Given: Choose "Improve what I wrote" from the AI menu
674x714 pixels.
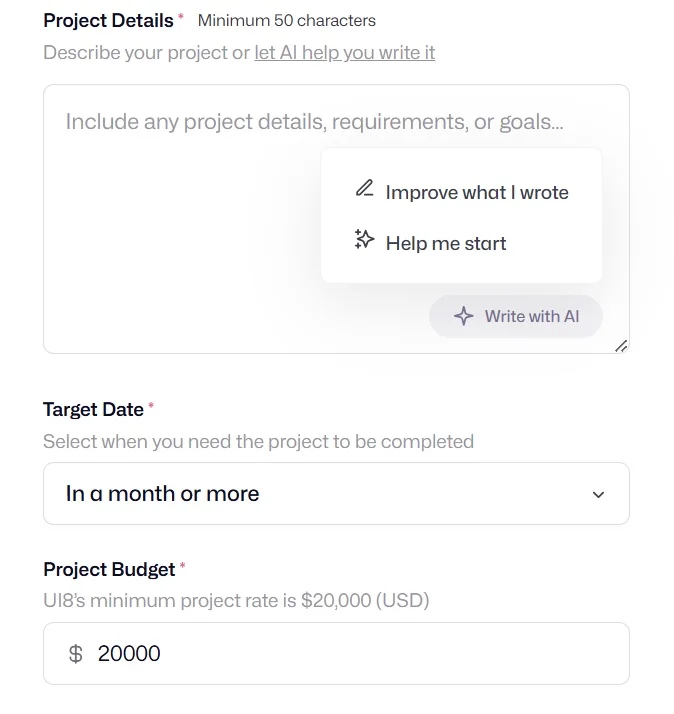Looking at the screenshot, I should pyautogui.click(x=476, y=193).
